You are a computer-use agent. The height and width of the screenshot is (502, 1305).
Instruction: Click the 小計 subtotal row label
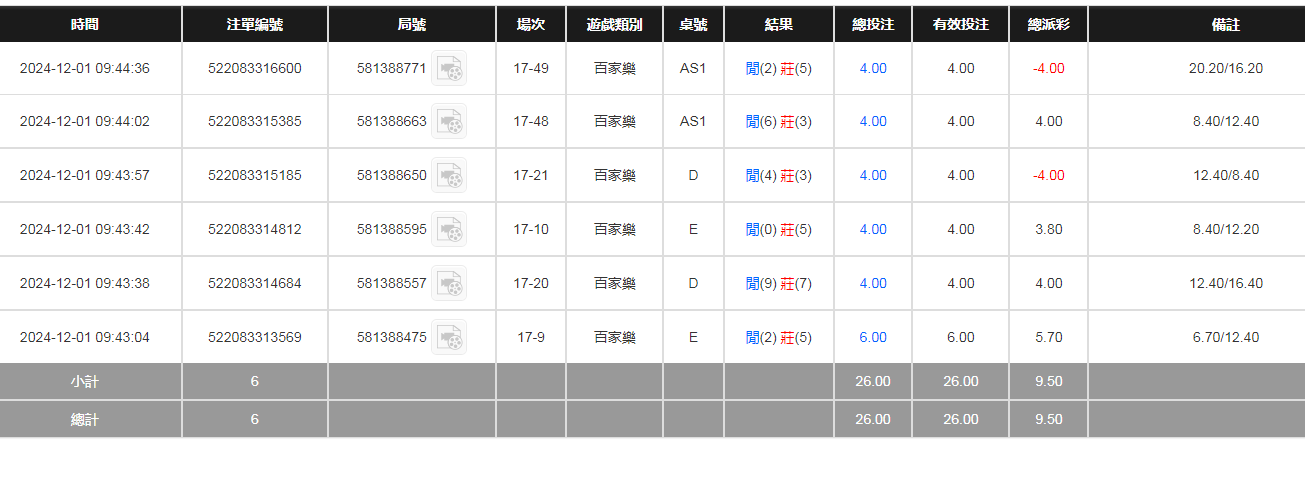coord(85,382)
